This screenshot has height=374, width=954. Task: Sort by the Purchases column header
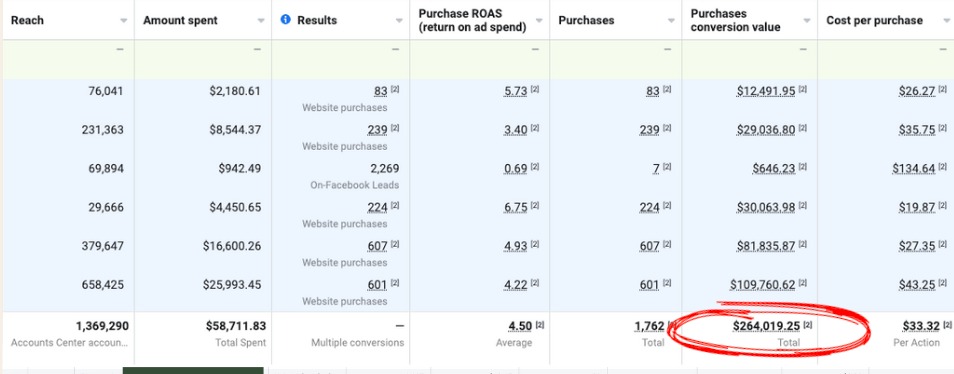point(586,20)
